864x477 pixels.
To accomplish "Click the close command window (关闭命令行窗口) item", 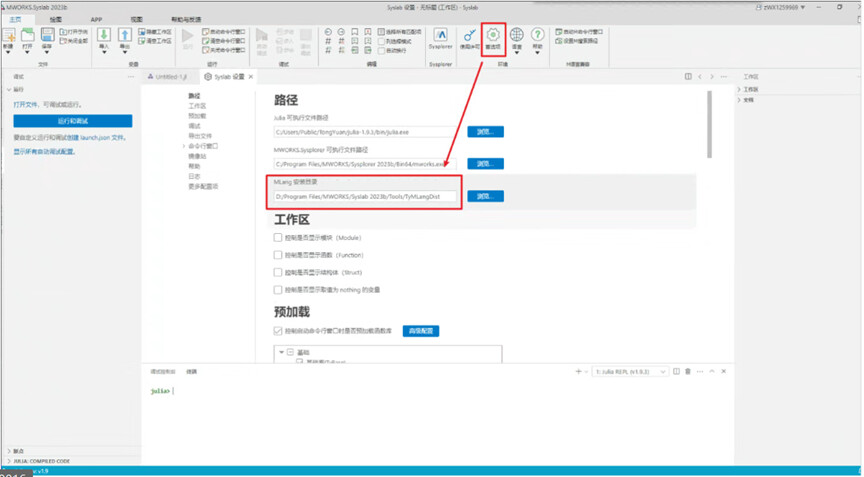I will [x=223, y=50].
